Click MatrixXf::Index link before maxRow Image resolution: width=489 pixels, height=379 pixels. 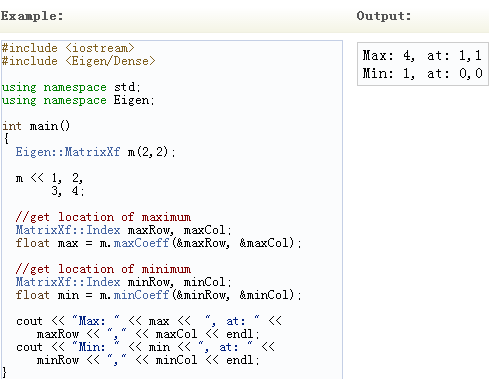coord(68,230)
